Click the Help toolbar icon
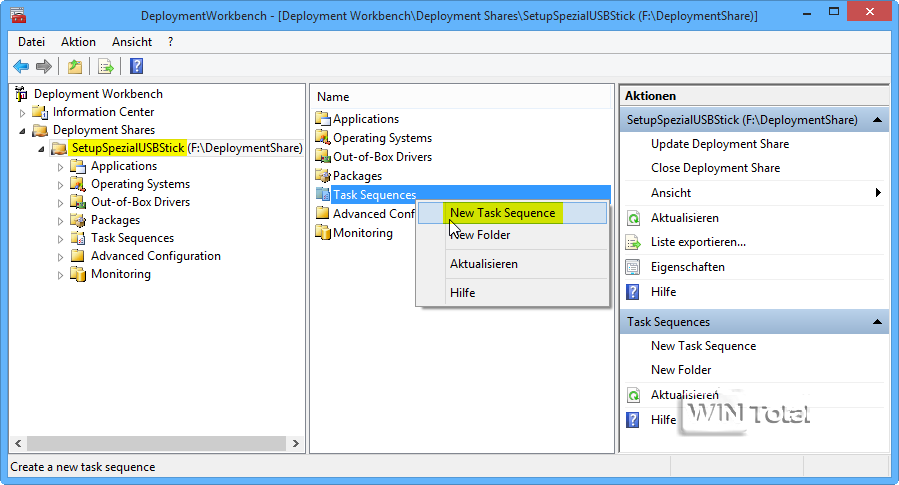899x485 pixels. click(136, 67)
